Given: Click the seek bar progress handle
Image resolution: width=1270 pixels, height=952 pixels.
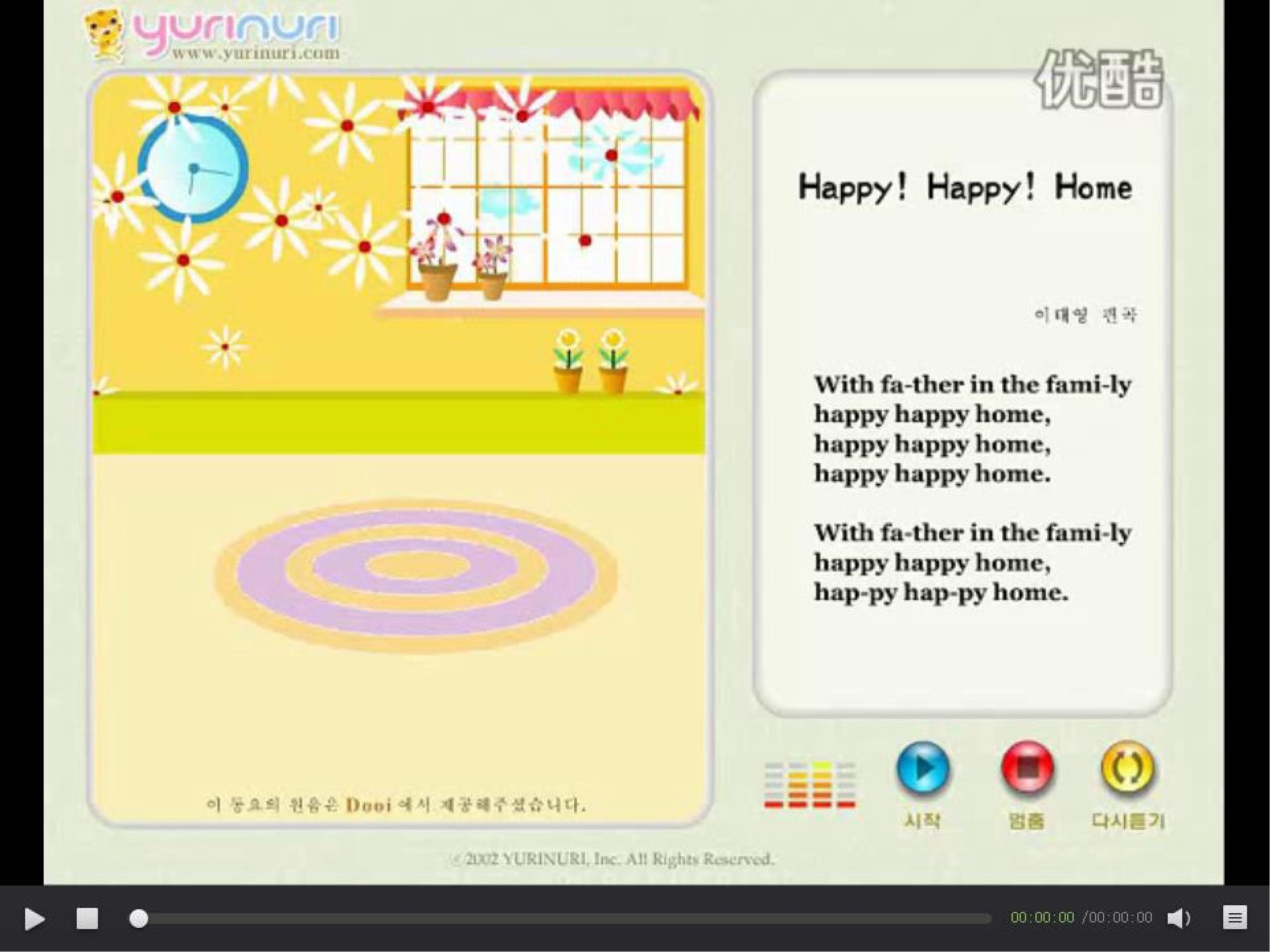Looking at the screenshot, I should [138, 919].
